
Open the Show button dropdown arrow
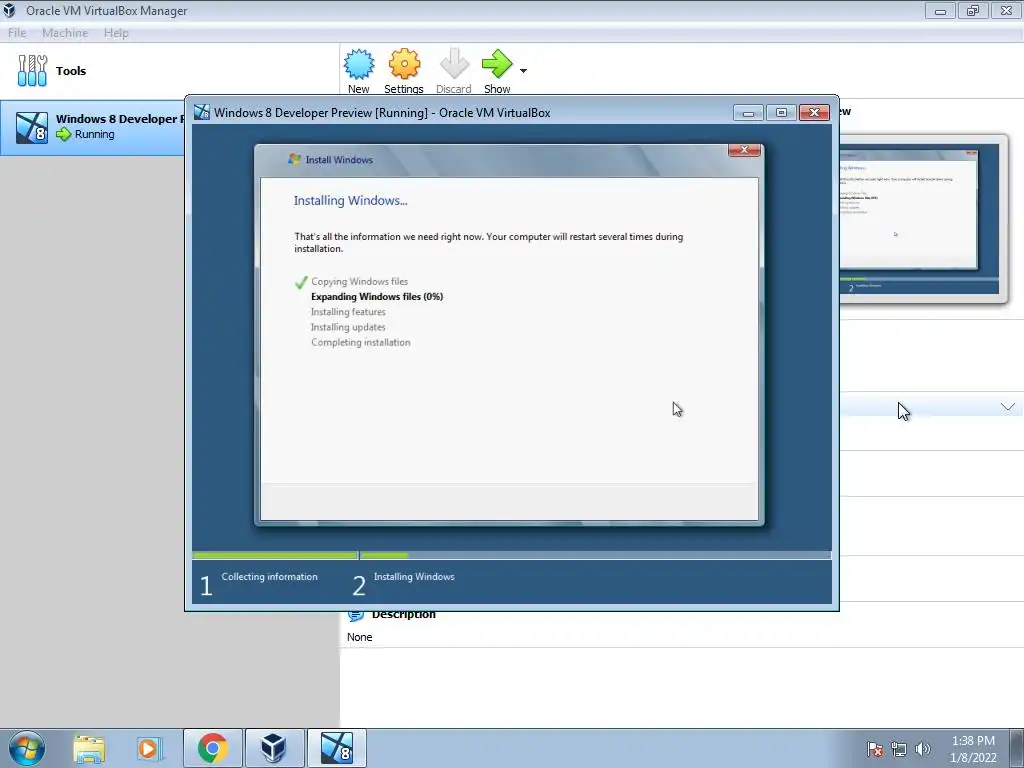point(523,71)
